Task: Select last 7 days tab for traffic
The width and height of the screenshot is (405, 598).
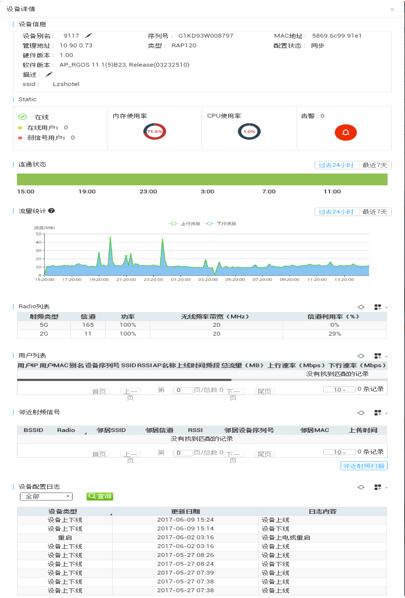Action: tap(374, 212)
